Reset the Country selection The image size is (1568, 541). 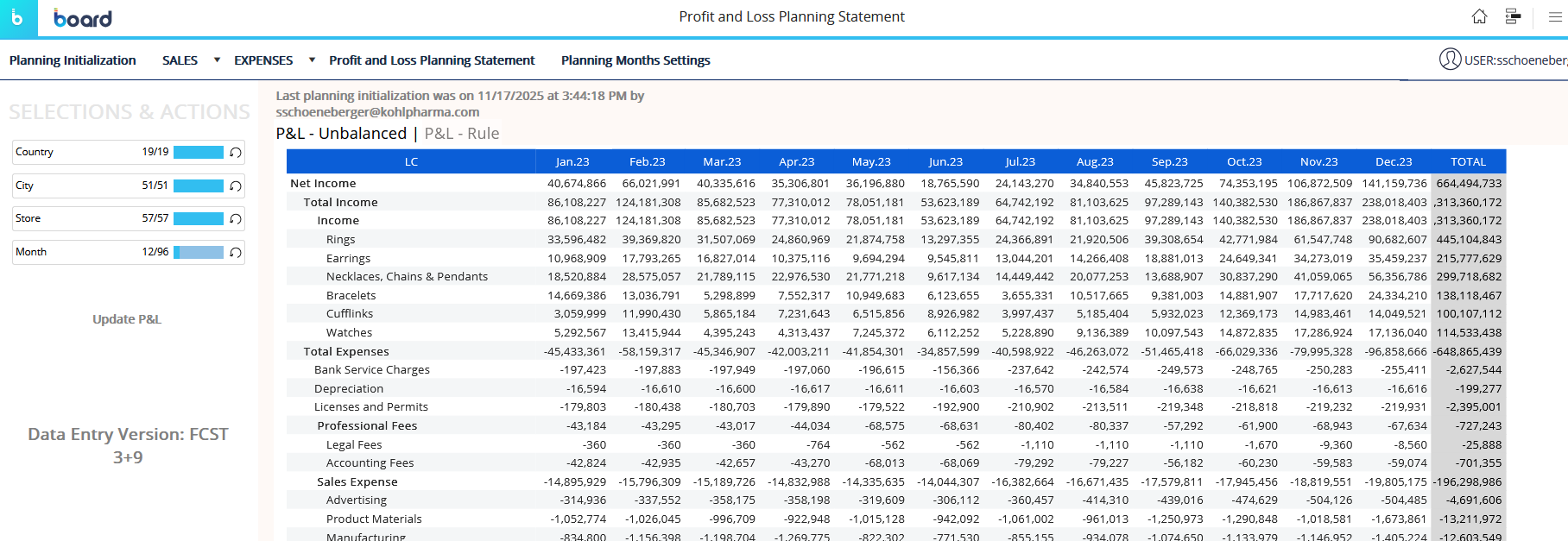pyautogui.click(x=236, y=153)
